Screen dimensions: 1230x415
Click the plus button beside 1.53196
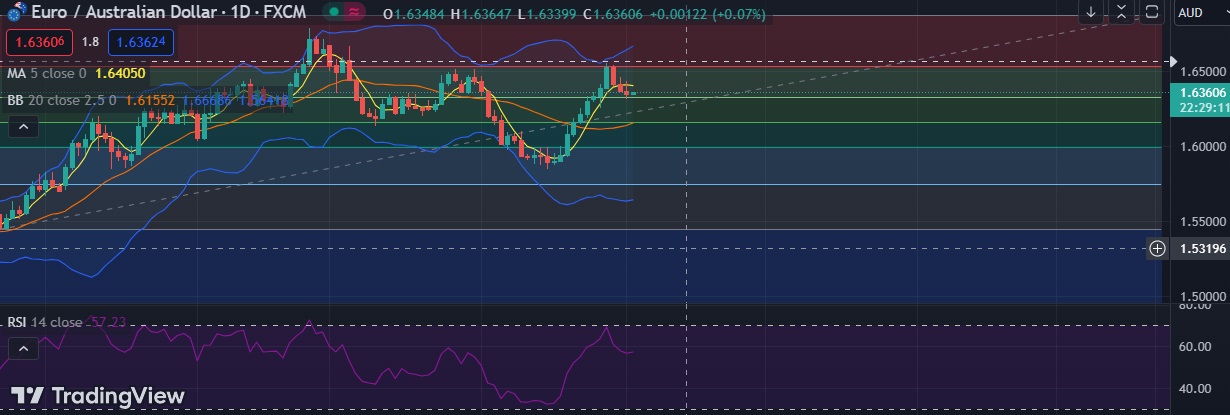tap(1157, 248)
